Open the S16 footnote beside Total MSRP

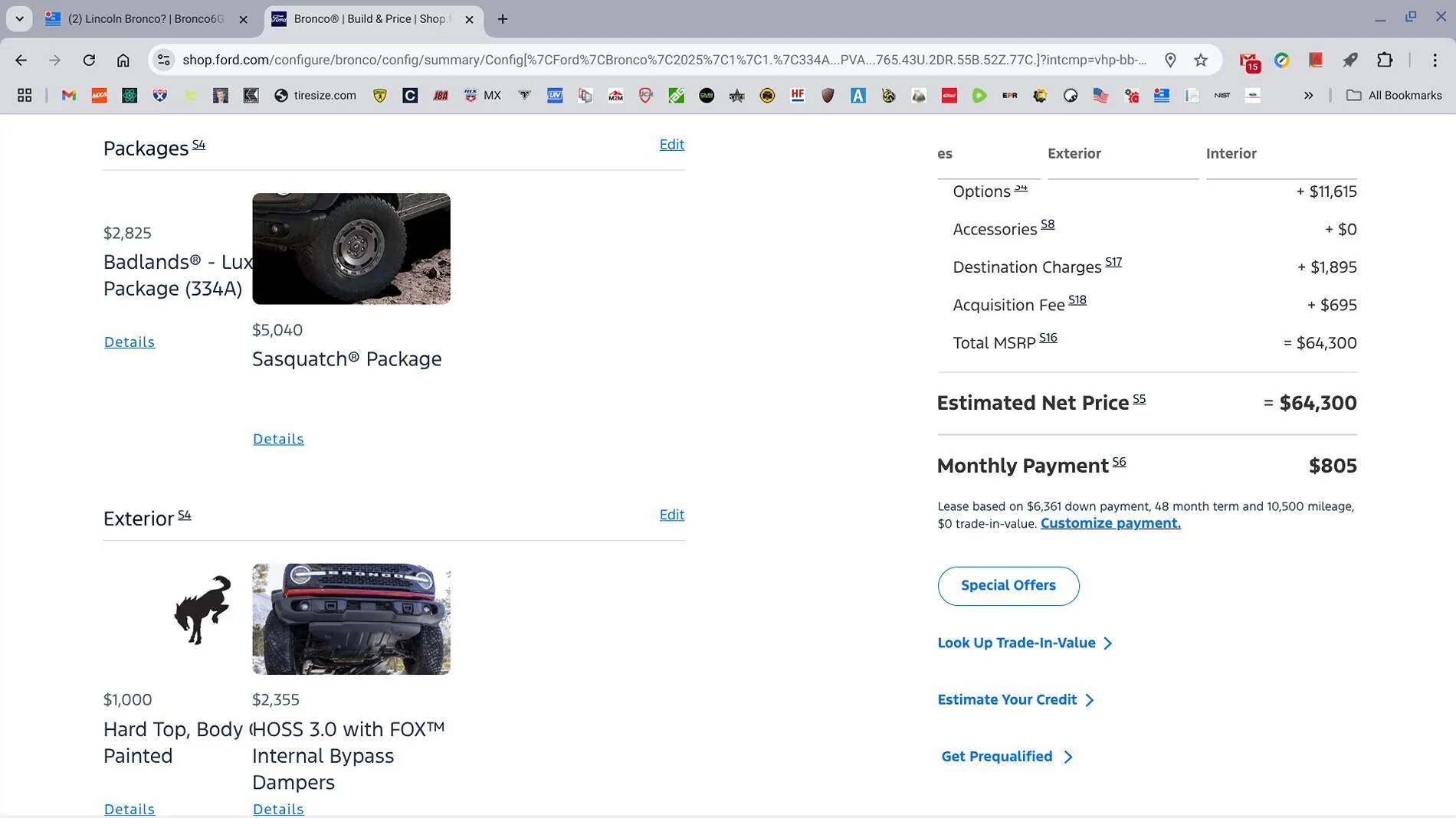[1048, 338]
